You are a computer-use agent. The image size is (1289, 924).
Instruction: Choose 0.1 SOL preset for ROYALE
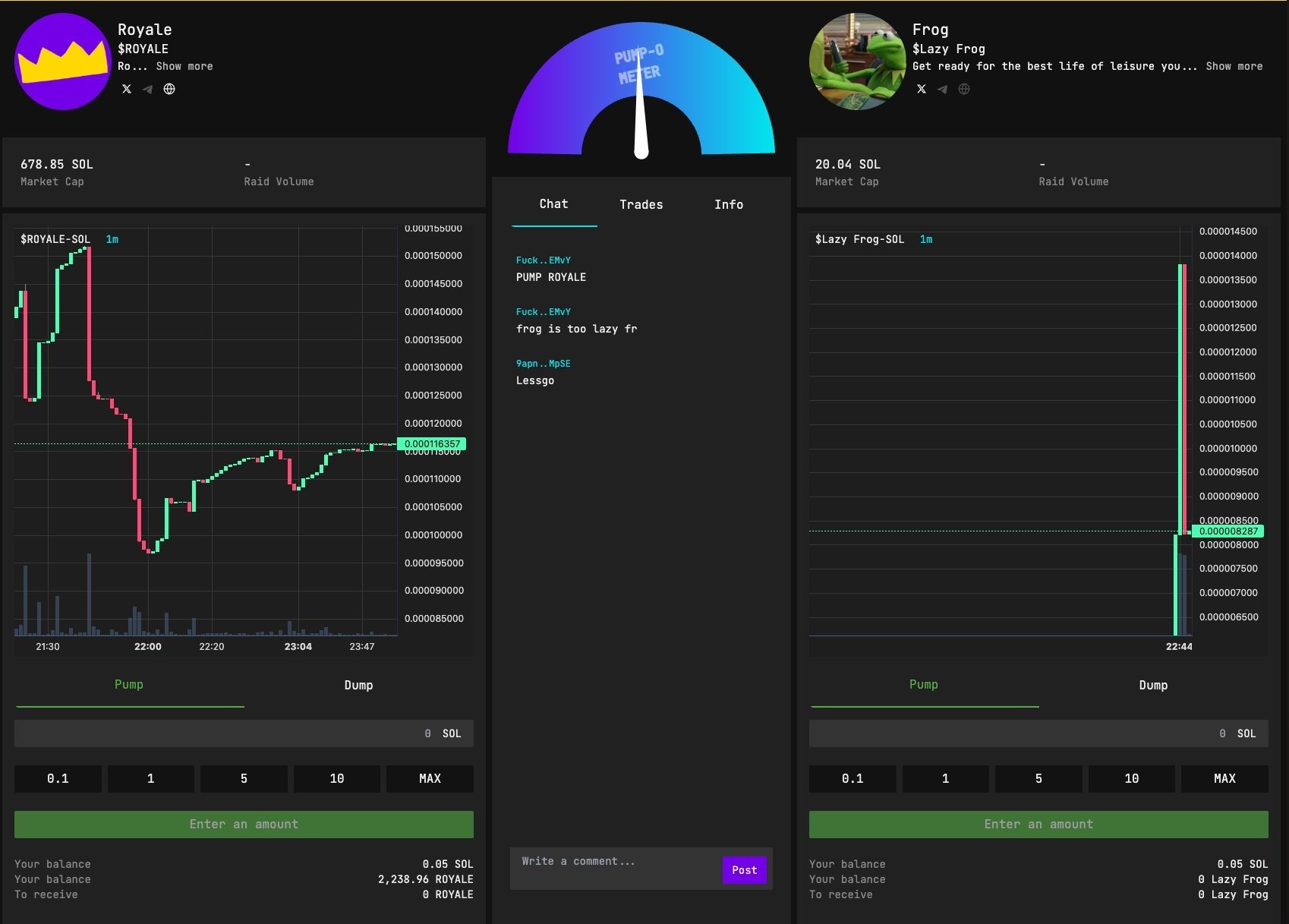(x=58, y=778)
